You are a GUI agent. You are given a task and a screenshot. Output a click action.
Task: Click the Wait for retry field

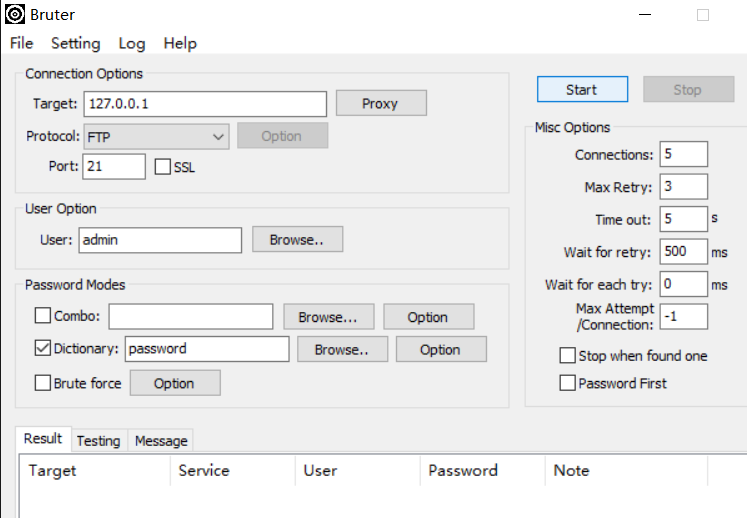coord(684,251)
